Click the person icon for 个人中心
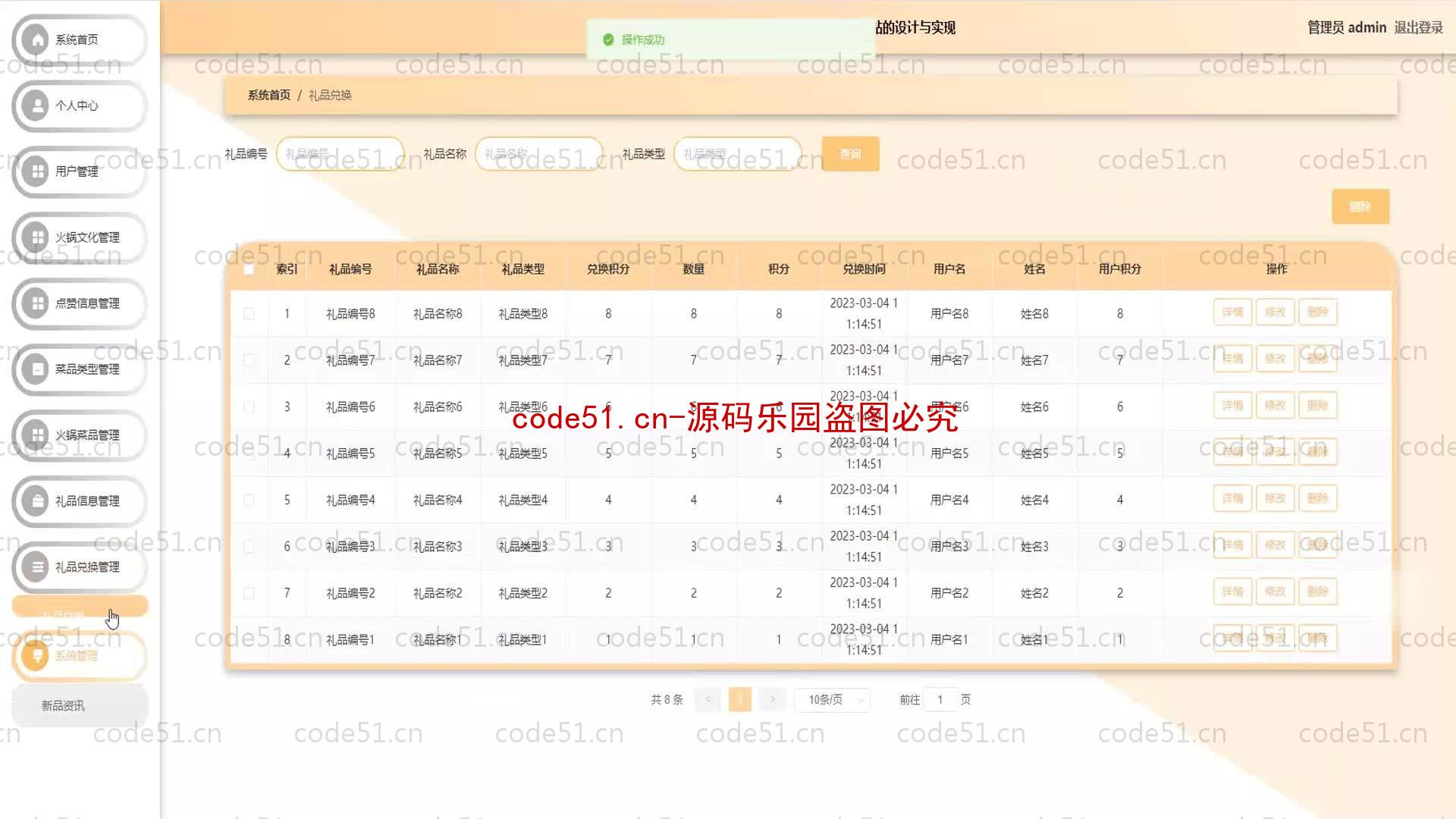1456x819 pixels. click(36, 105)
